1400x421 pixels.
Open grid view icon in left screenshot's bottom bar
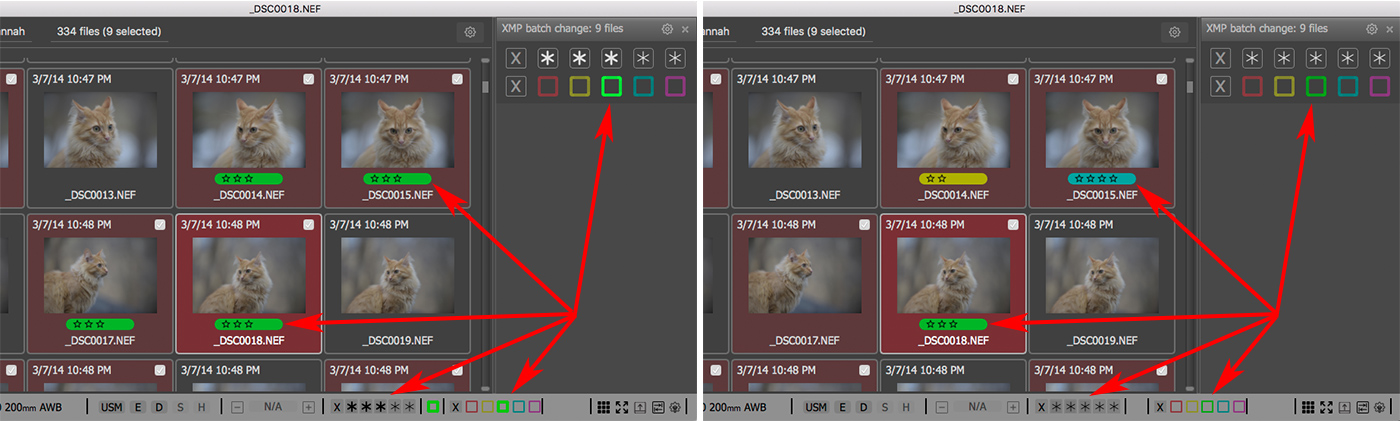click(x=603, y=407)
